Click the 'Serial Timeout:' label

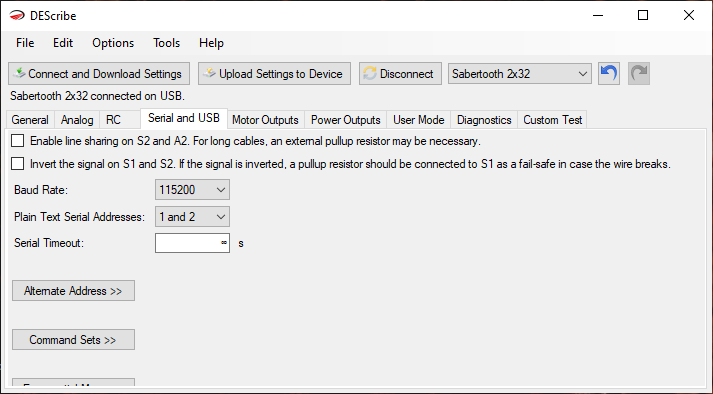pos(49,243)
